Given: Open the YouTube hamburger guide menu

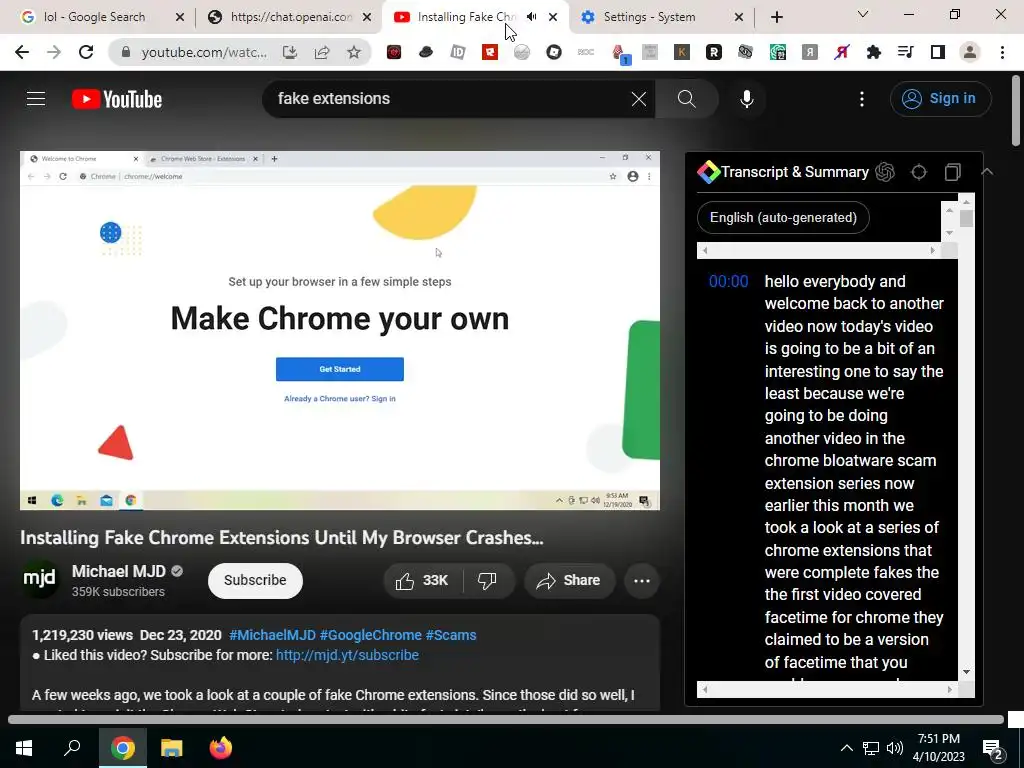Looking at the screenshot, I should pos(36,99).
